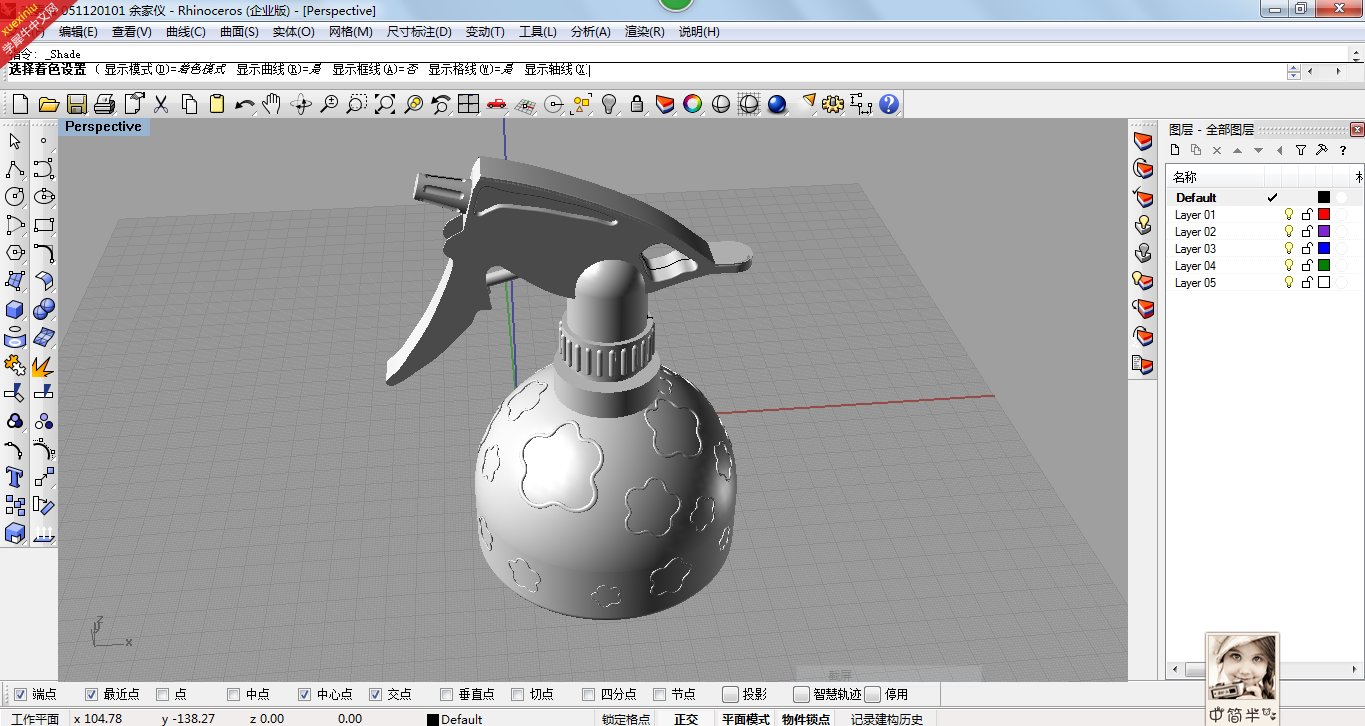Viewport: 1365px width, 726px height.
Task: Save the model with the floppy disk icon
Action: (x=77, y=103)
